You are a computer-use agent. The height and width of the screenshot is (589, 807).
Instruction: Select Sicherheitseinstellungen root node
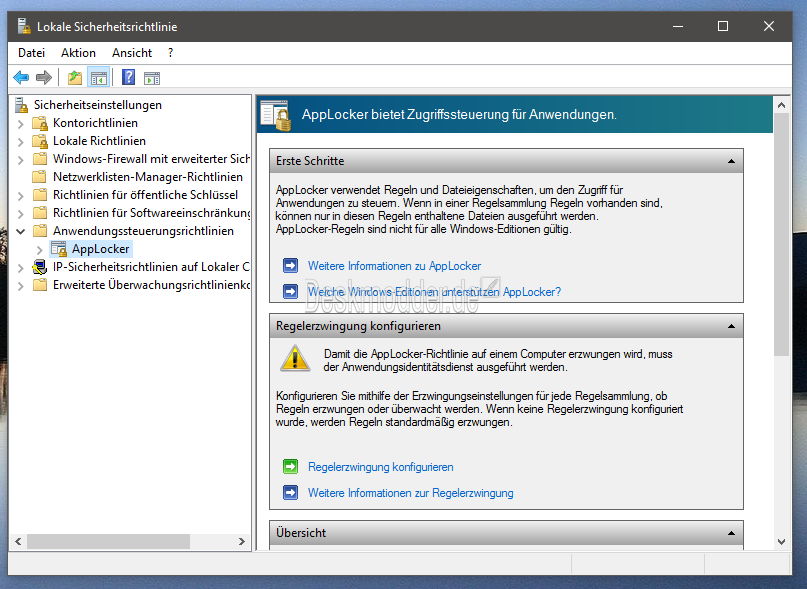point(98,105)
